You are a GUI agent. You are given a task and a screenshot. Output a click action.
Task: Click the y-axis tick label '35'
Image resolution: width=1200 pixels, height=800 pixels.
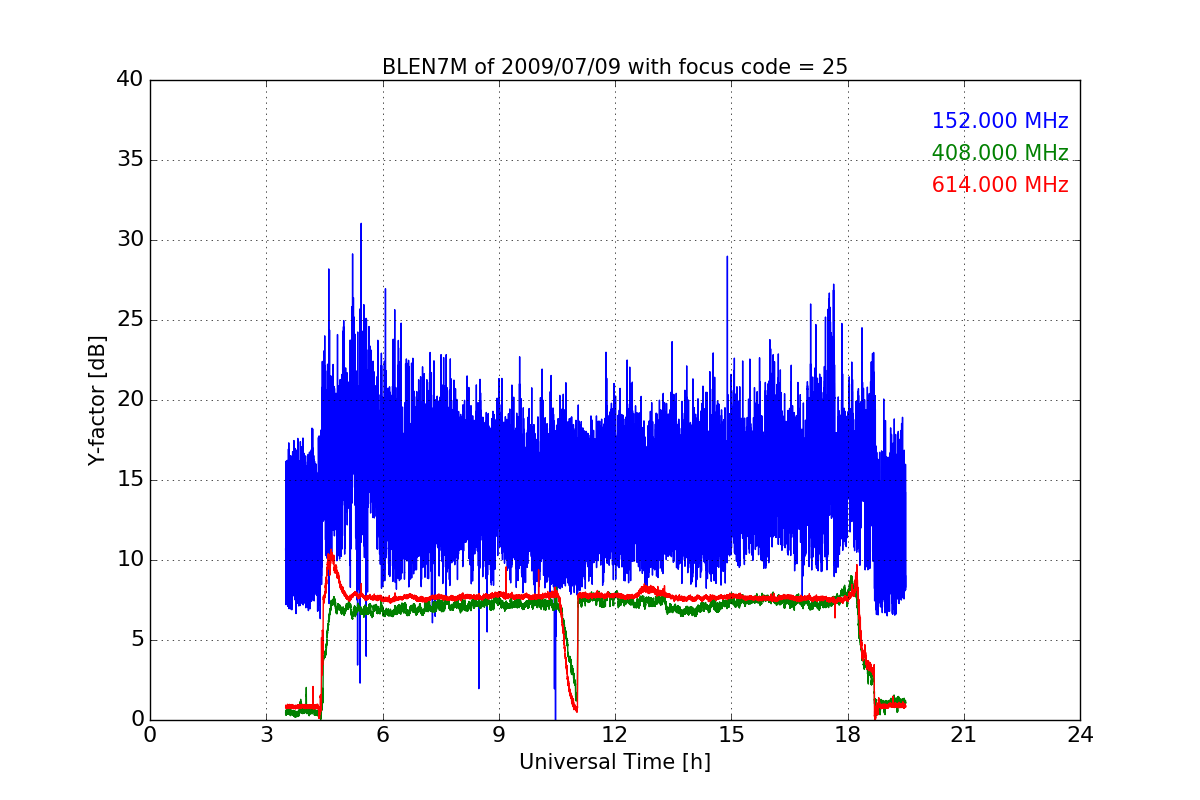(130, 160)
